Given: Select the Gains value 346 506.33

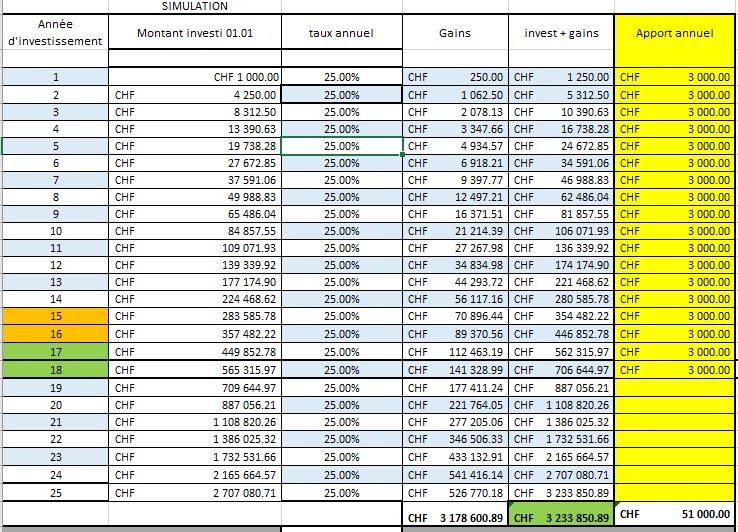Looking at the screenshot, I should [x=455, y=439].
